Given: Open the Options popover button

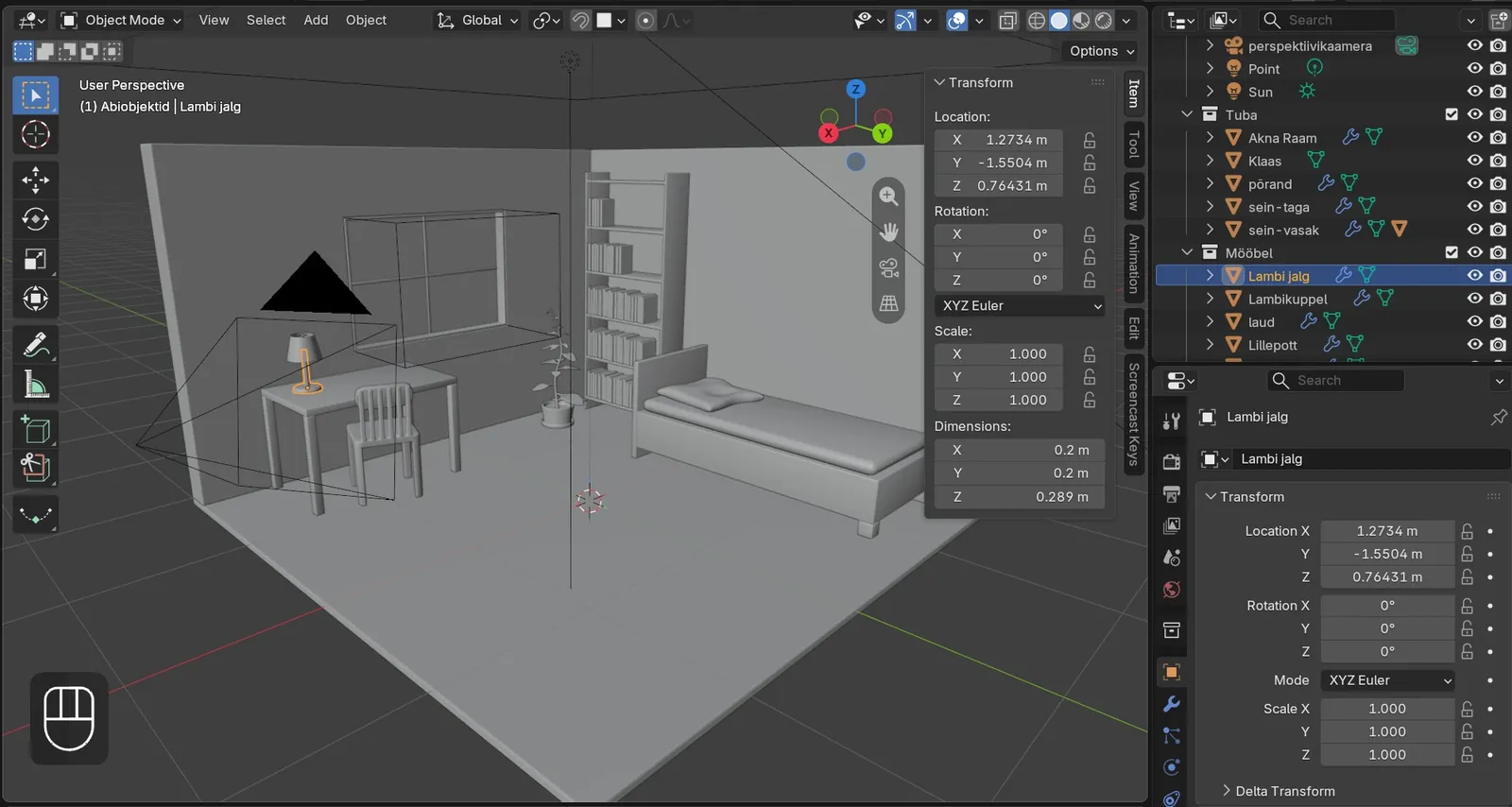Looking at the screenshot, I should point(1102,51).
